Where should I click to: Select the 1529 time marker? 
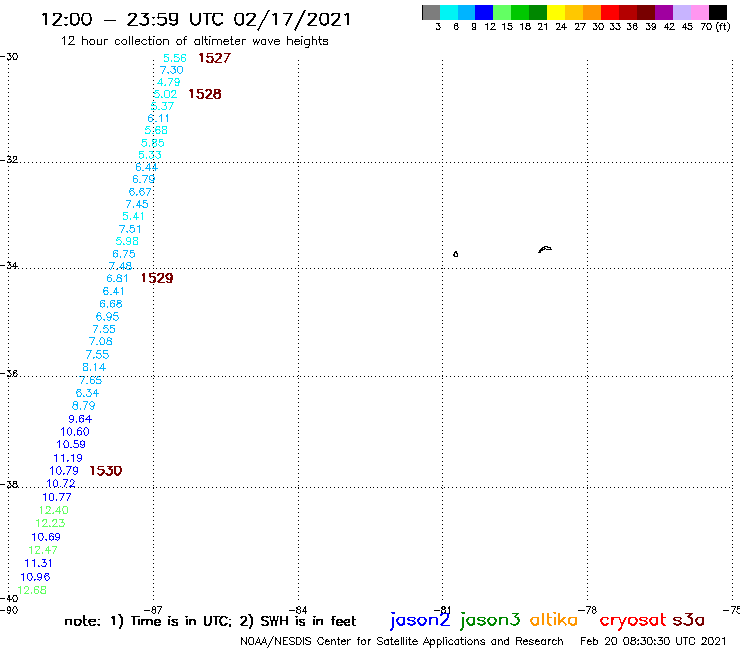(x=157, y=278)
